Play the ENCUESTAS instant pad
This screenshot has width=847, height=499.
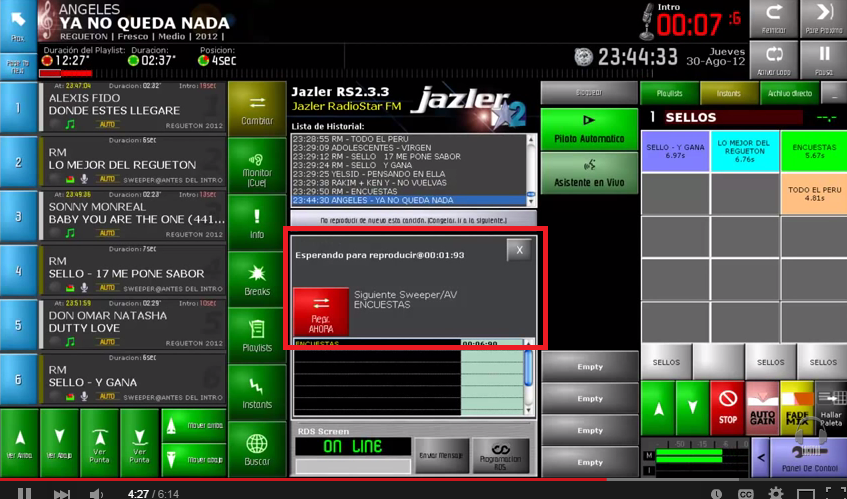814,151
